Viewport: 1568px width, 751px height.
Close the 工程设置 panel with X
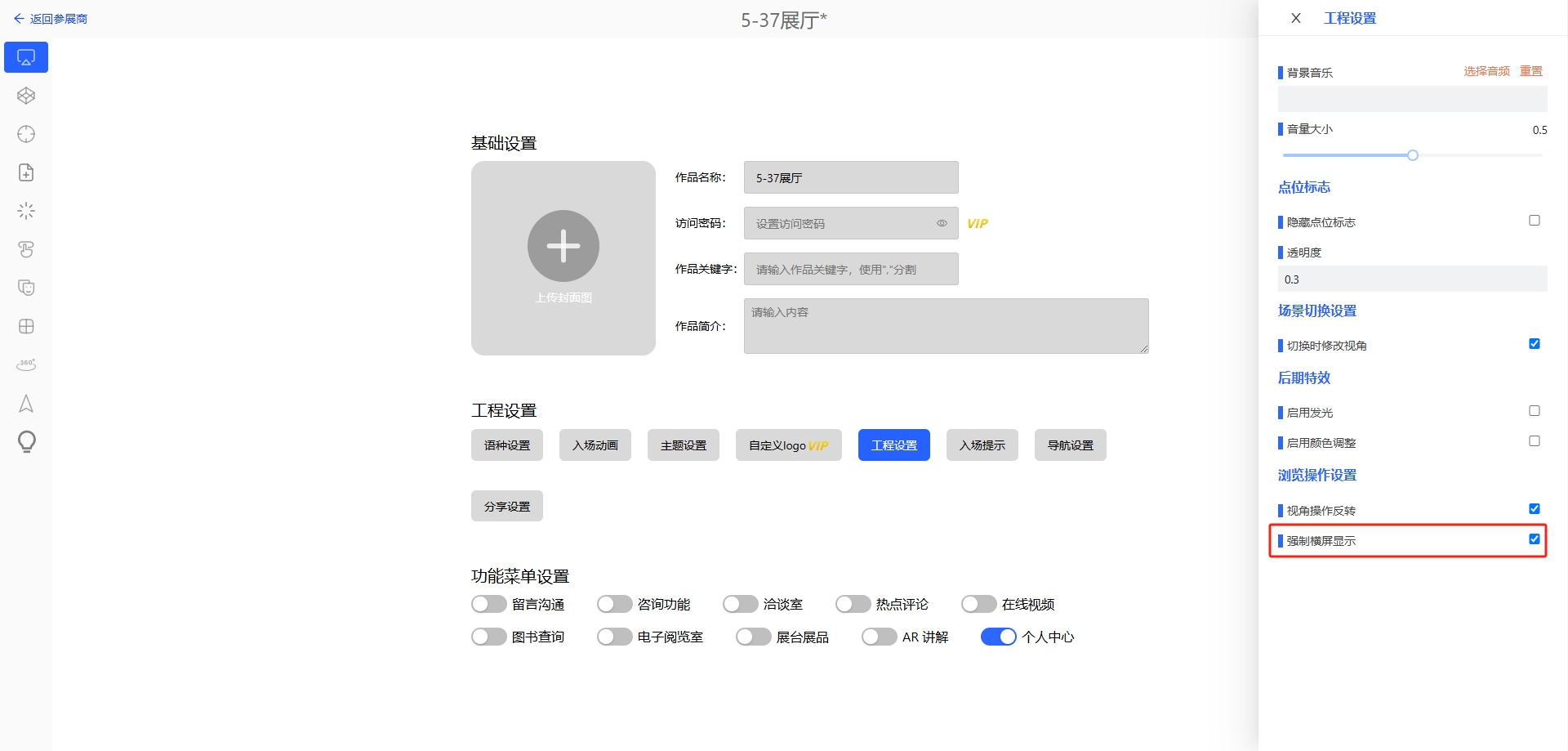pos(1295,18)
